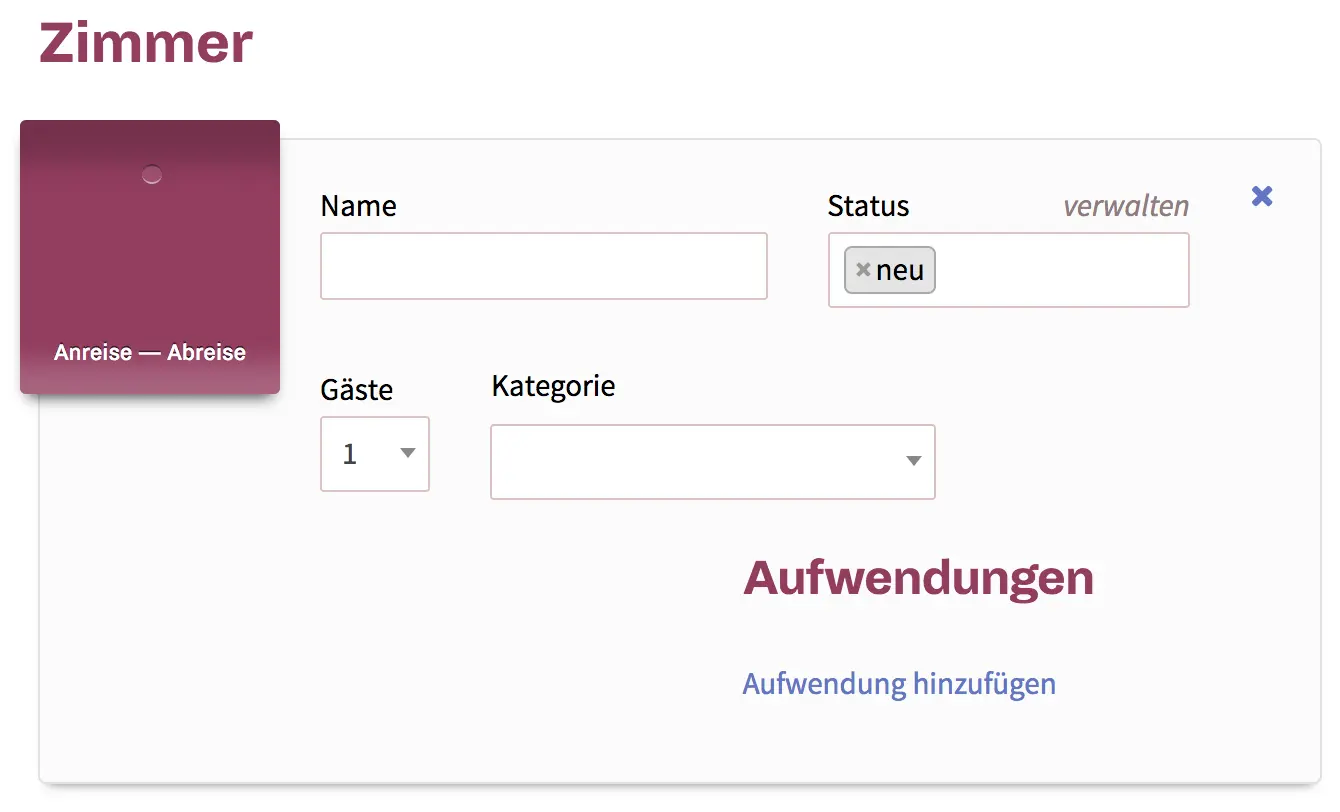
Task: Select the number 1 in the Gäste box
Action: (x=350, y=455)
